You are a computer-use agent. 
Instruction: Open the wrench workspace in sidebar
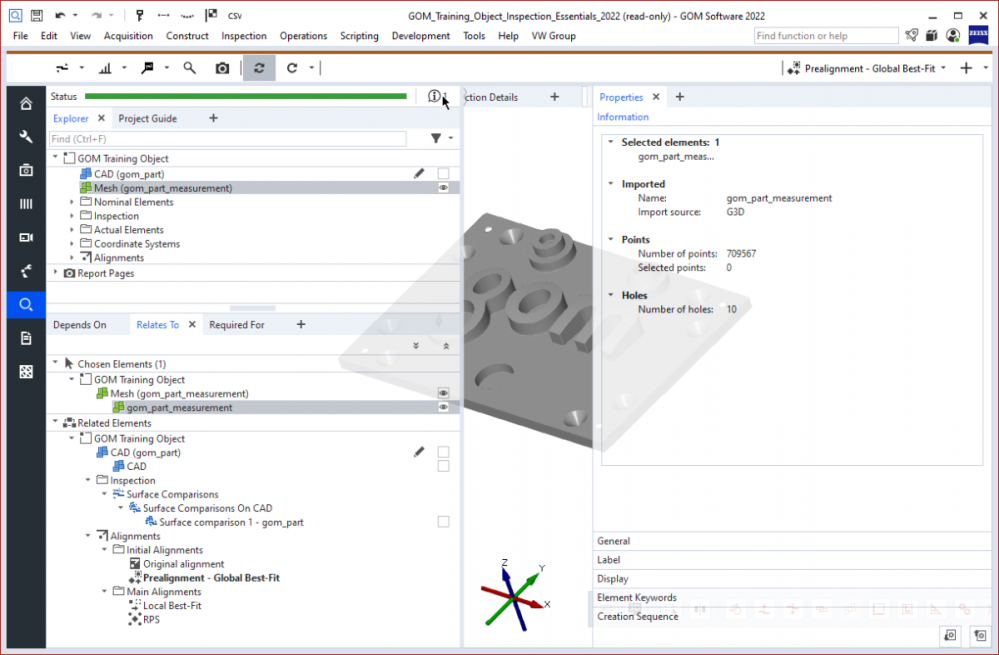click(26, 137)
